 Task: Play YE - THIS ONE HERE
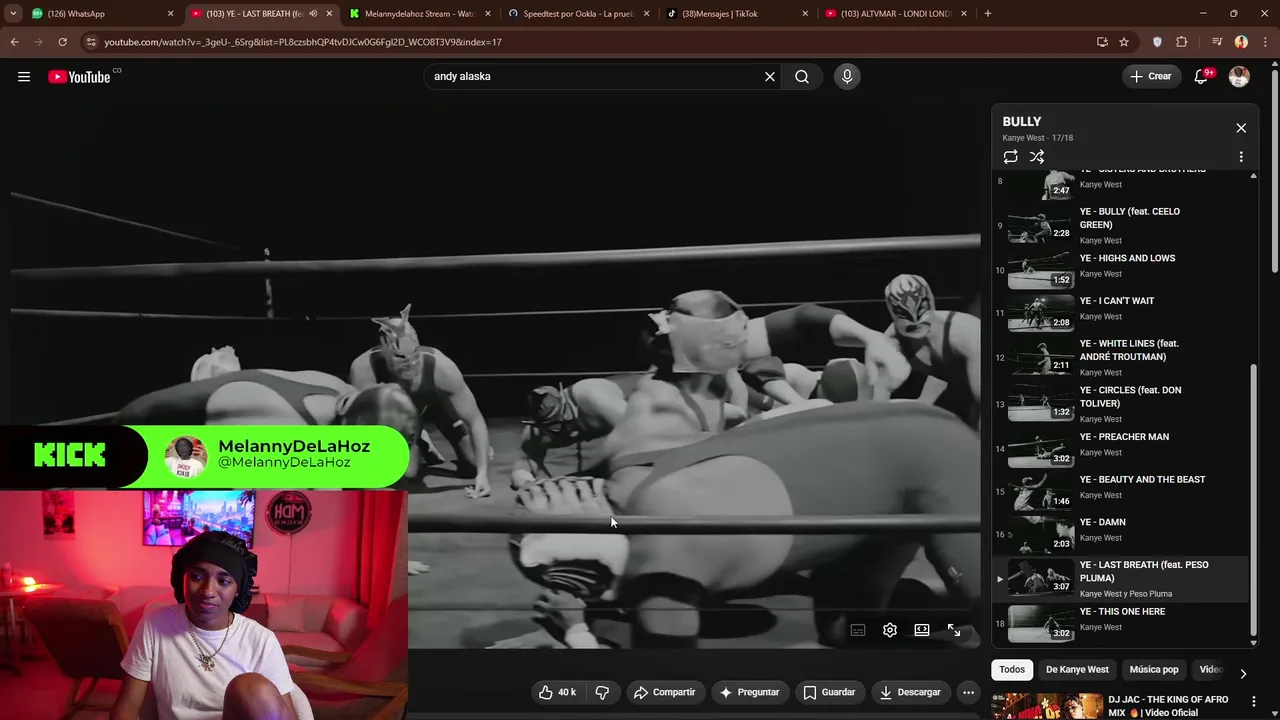point(1120,623)
